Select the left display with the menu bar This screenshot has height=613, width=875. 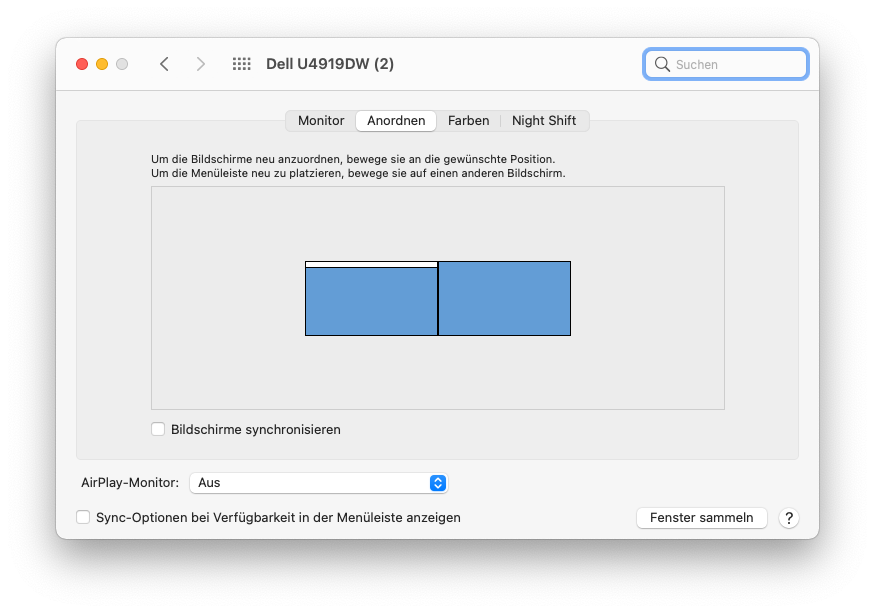[x=371, y=301]
